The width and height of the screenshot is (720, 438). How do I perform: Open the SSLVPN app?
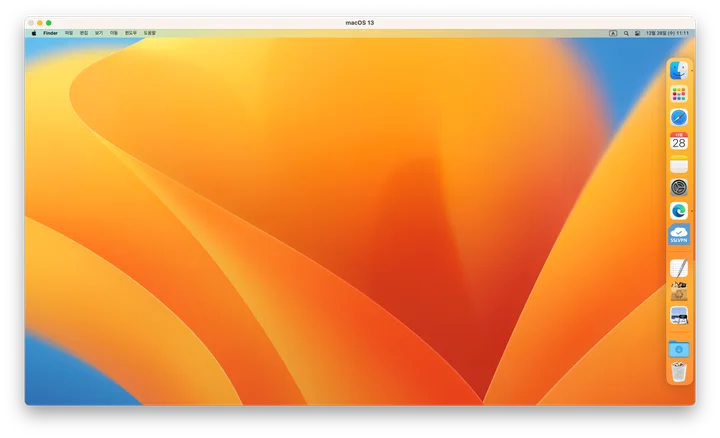(x=679, y=234)
